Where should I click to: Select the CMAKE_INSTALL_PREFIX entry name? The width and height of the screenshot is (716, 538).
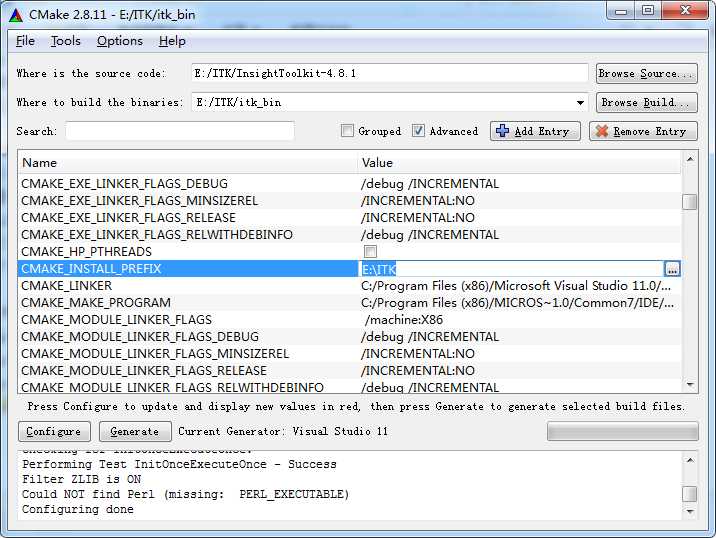[91, 269]
